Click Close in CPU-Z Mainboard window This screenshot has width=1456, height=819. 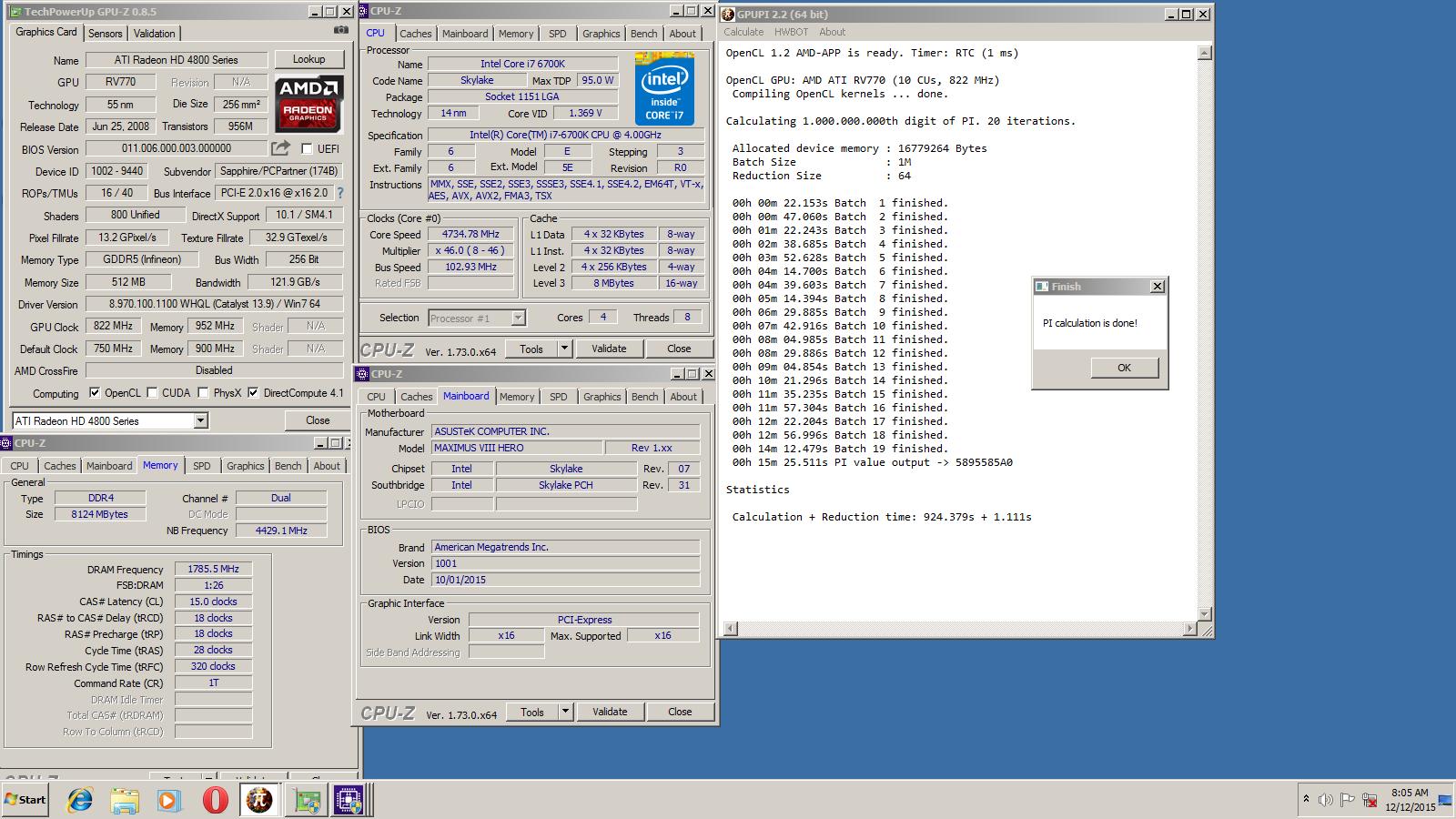pos(680,712)
